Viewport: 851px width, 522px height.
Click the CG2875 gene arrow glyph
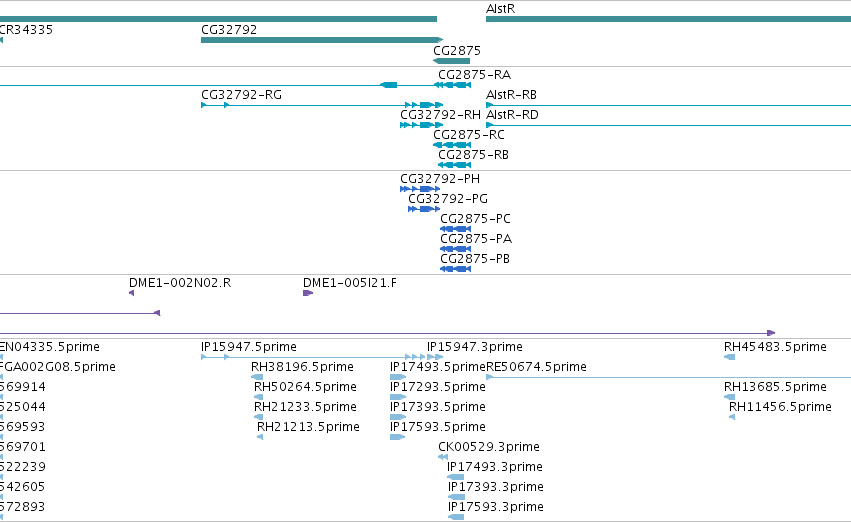coord(452,61)
